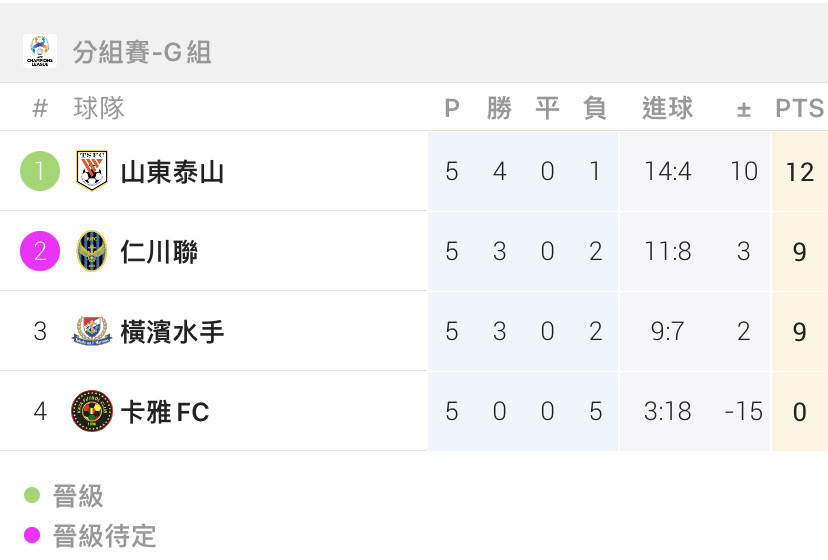Click the Yokohama F. Marinos team crest
This screenshot has height=560, width=828.
(92, 331)
